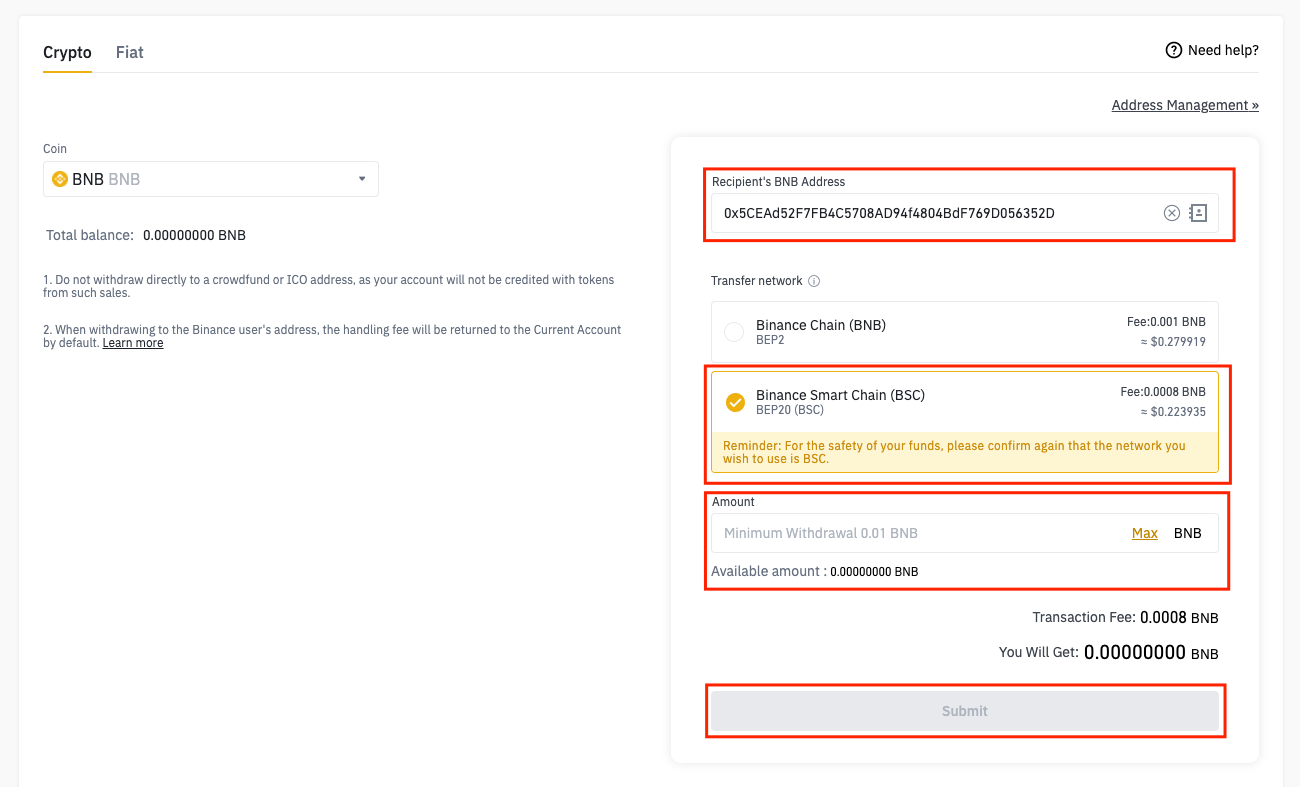Select the Binance Smart Chain (BSC) network option
Screen dimensions: 1300x787
pos(965,402)
